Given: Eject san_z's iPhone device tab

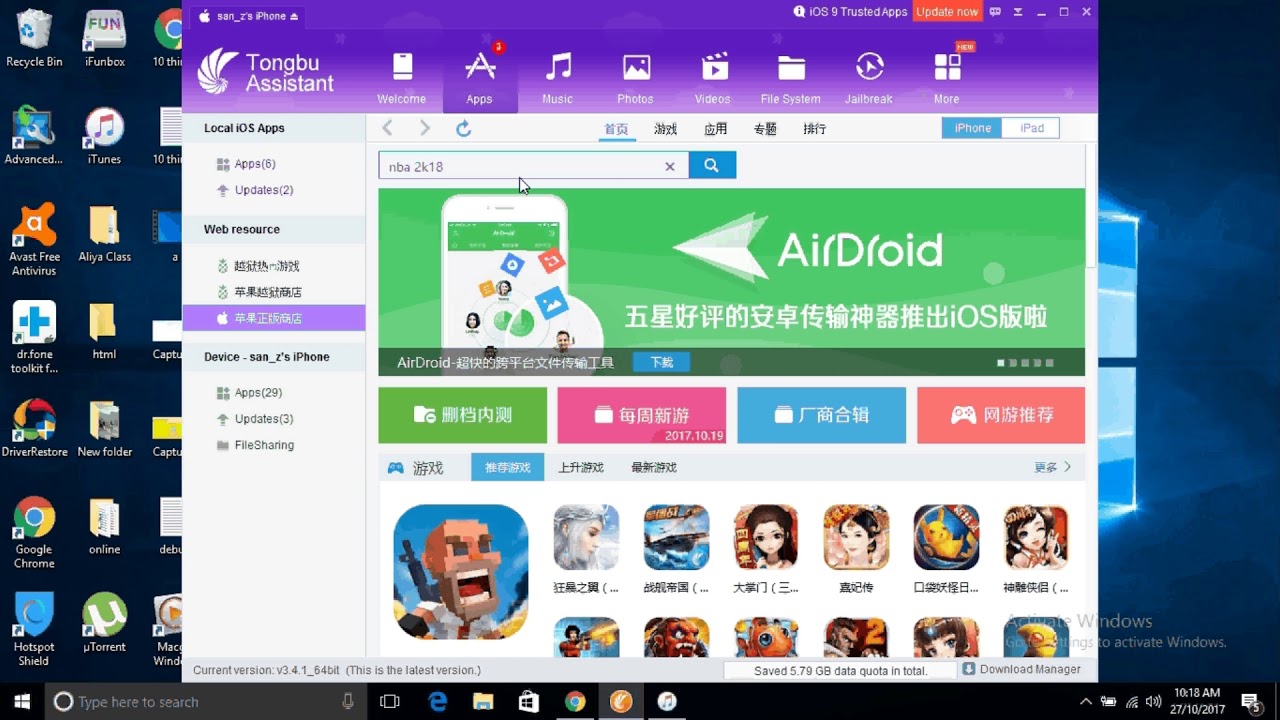Looking at the screenshot, I should 294,17.
